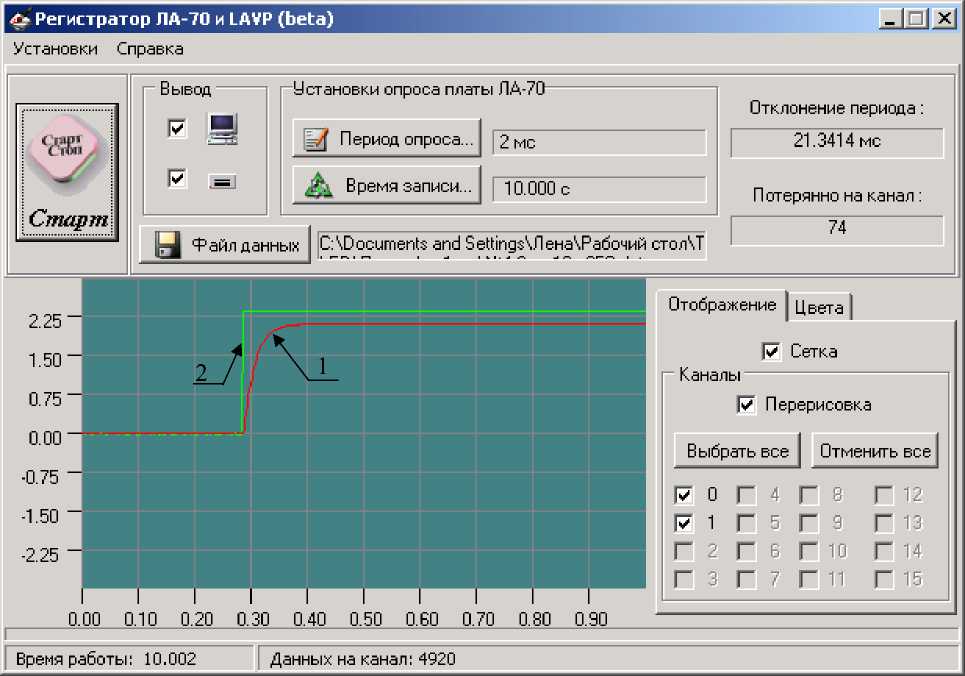Open Время записи settings

coord(386,185)
